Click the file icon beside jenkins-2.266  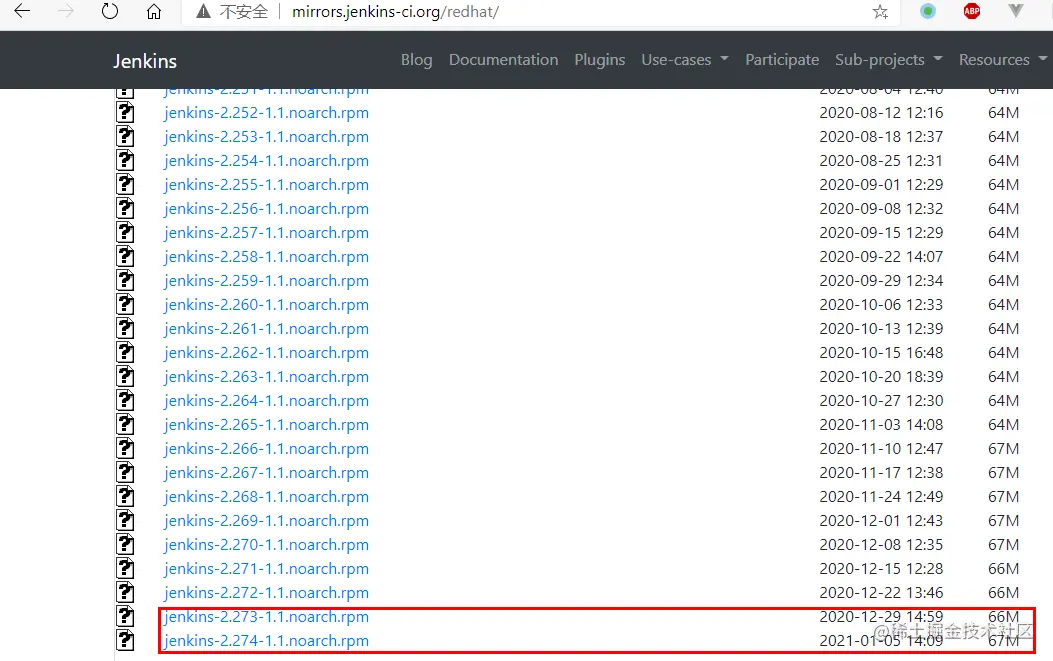click(x=125, y=449)
